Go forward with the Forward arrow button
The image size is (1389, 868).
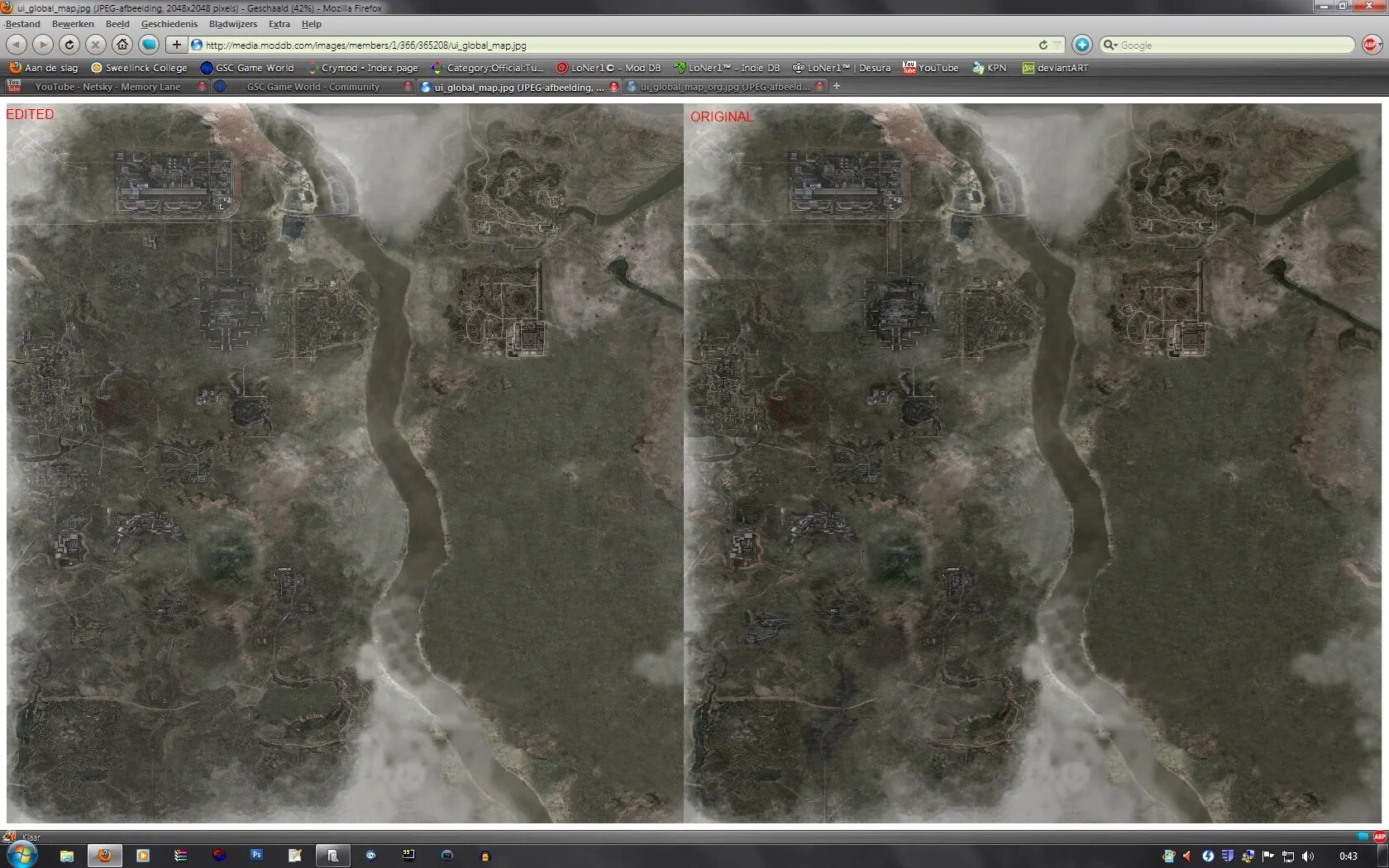(43, 45)
